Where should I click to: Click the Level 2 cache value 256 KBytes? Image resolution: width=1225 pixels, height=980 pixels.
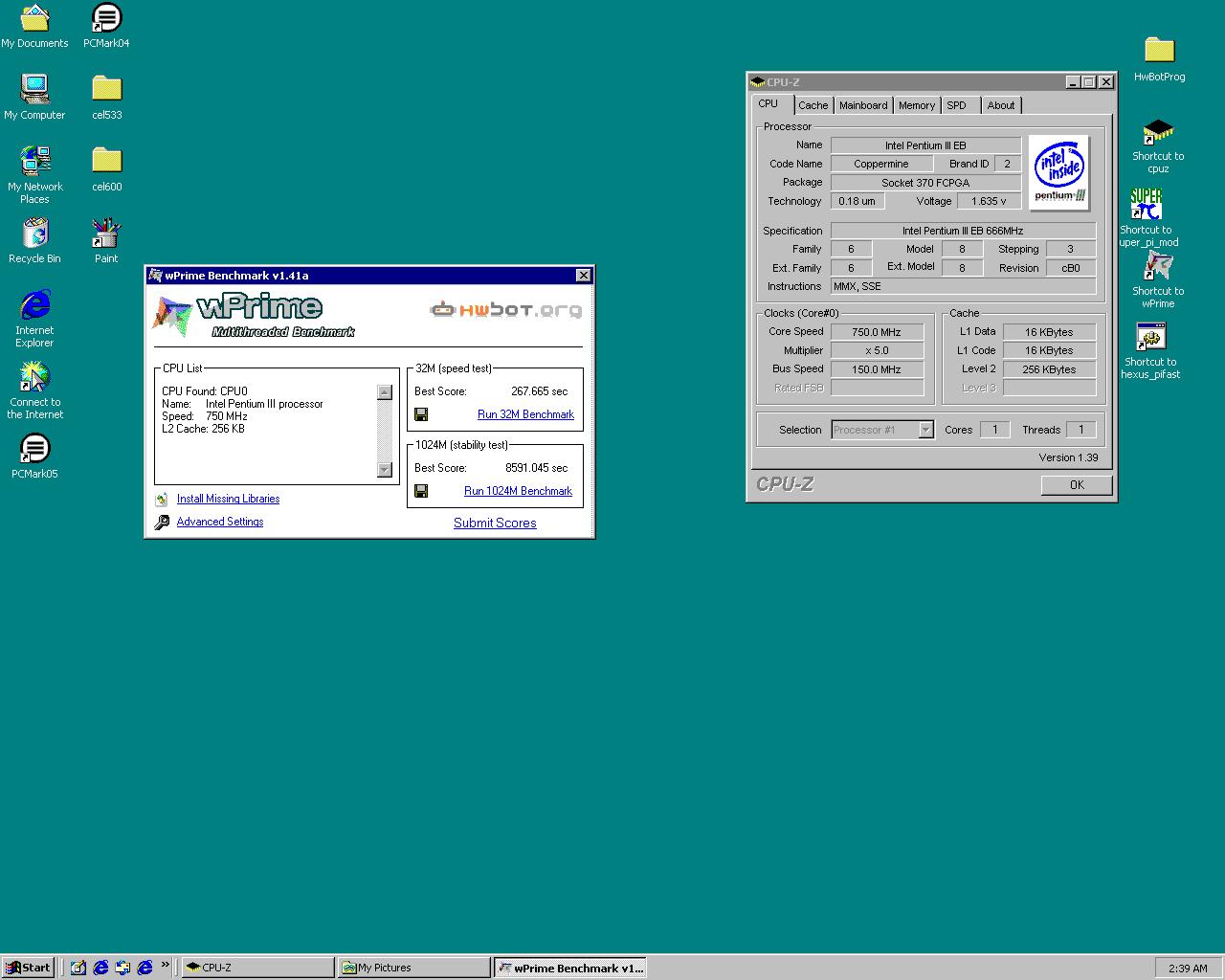click(1049, 369)
